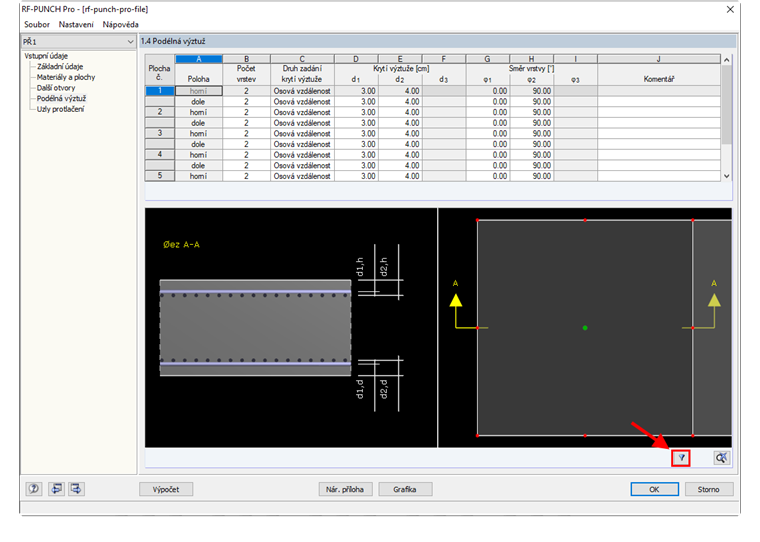Image resolution: width=760 pixels, height=542 pixels.
Task: Select surface row number 5
Action: click(x=160, y=176)
